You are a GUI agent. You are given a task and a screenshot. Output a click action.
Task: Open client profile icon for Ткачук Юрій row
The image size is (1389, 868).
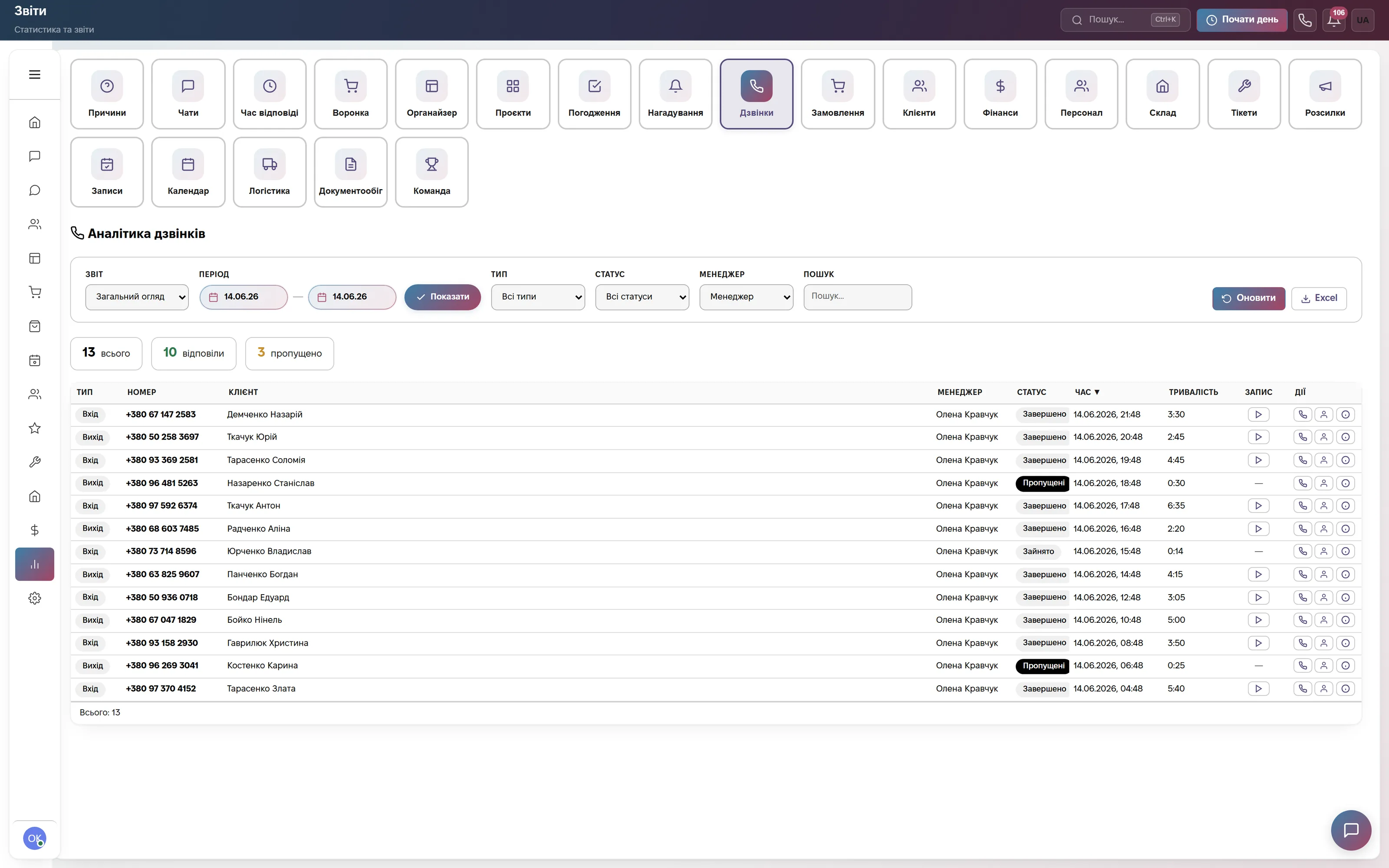coord(1324,437)
